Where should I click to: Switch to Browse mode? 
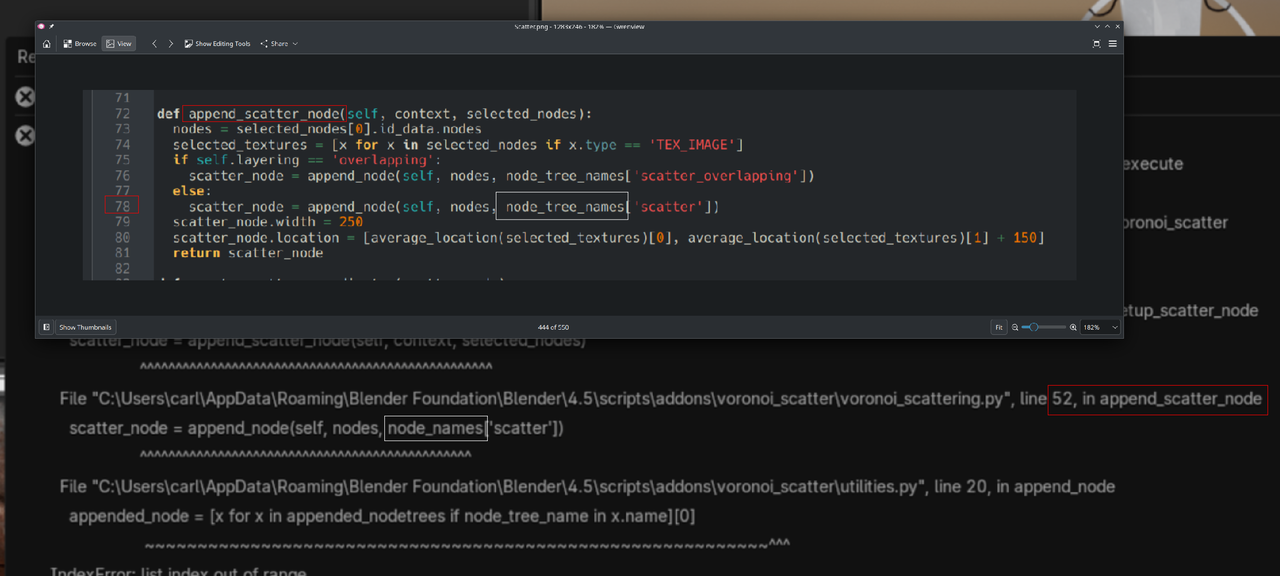pos(80,44)
